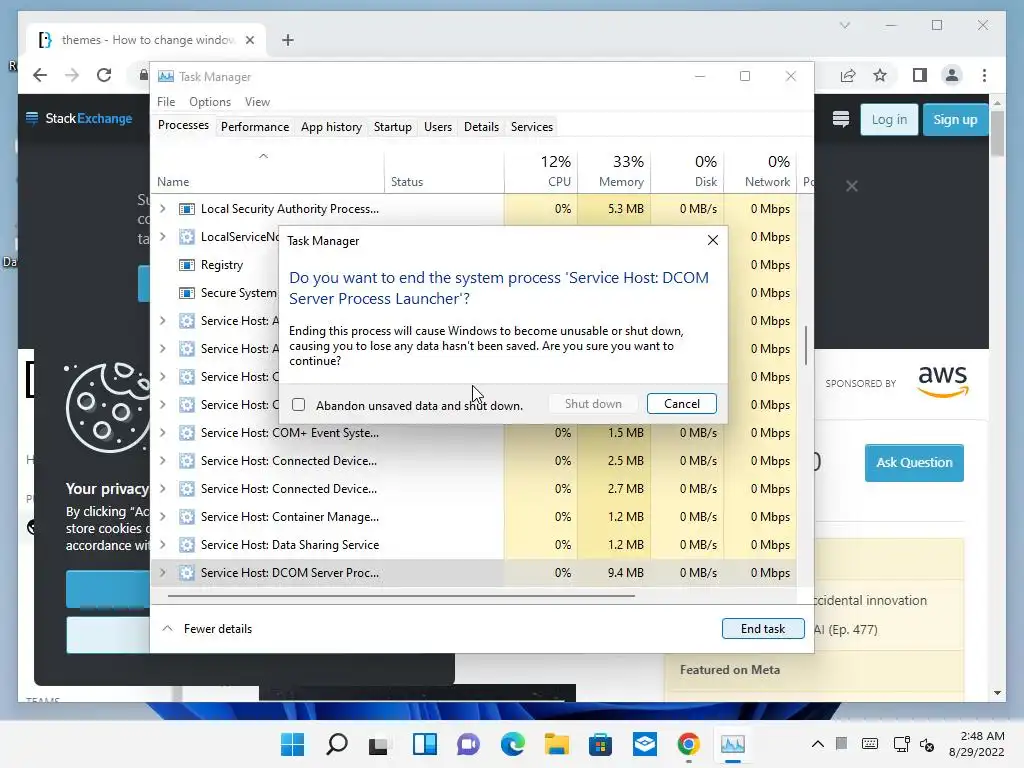The image size is (1024, 768).
Task: Sort processes by Memory column
Action: [614, 171]
